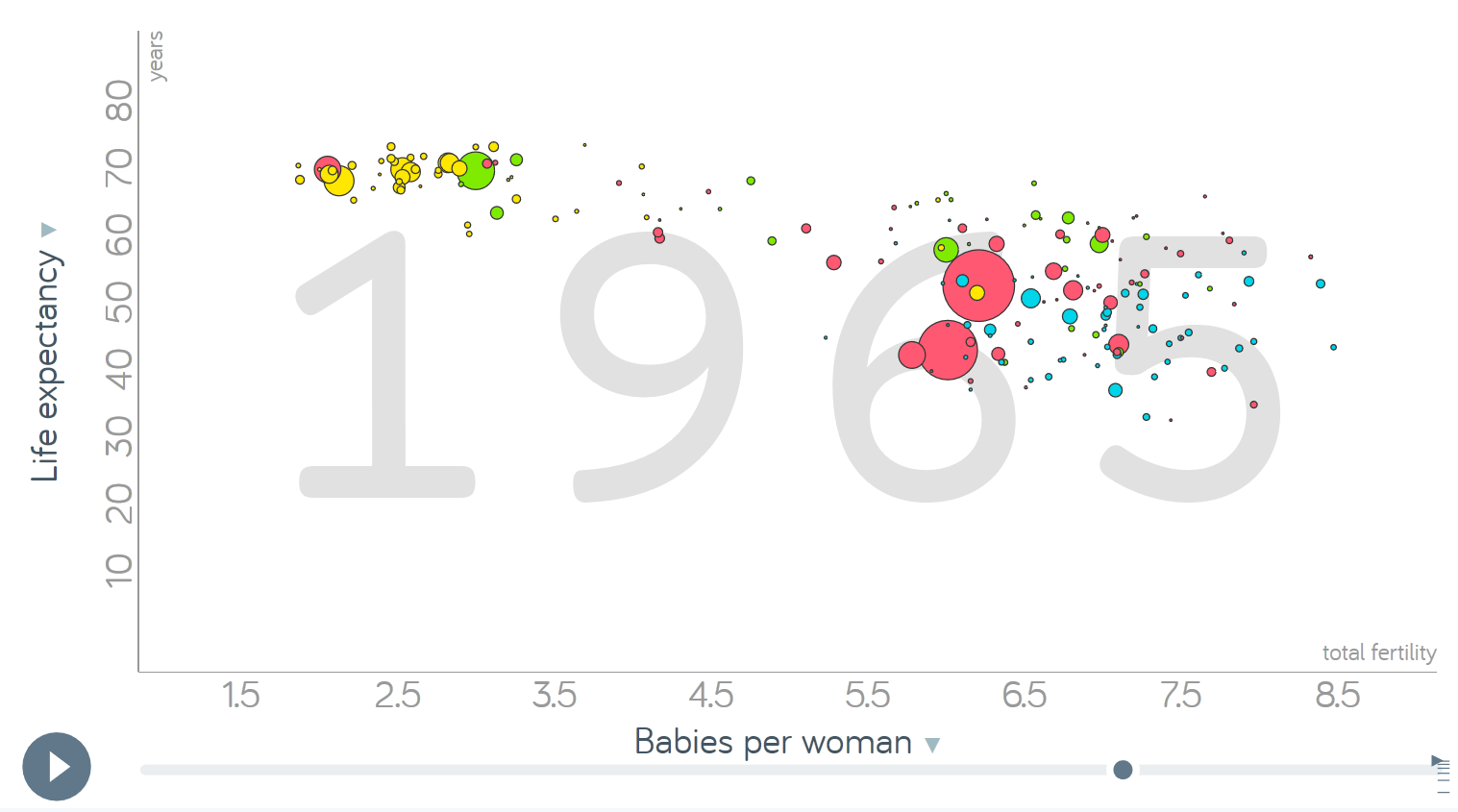
Task: Click the green bubble near fertility 7
Action: 1099,247
